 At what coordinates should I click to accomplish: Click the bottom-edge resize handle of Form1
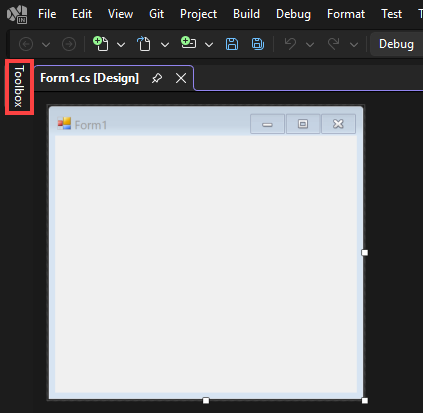pyautogui.click(x=206, y=400)
